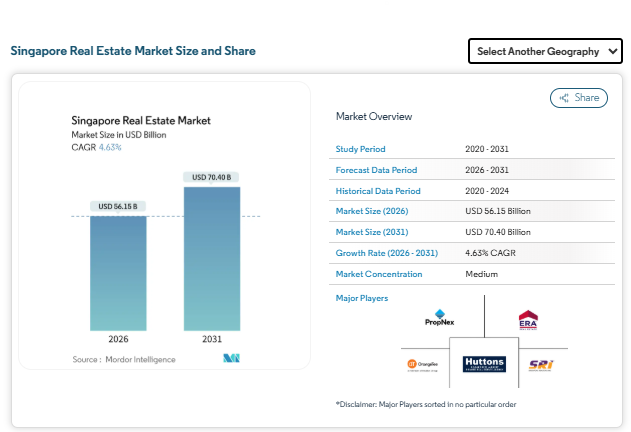Click the USD 56.15 B bar label
The width and height of the screenshot is (631, 432).
click(118, 207)
